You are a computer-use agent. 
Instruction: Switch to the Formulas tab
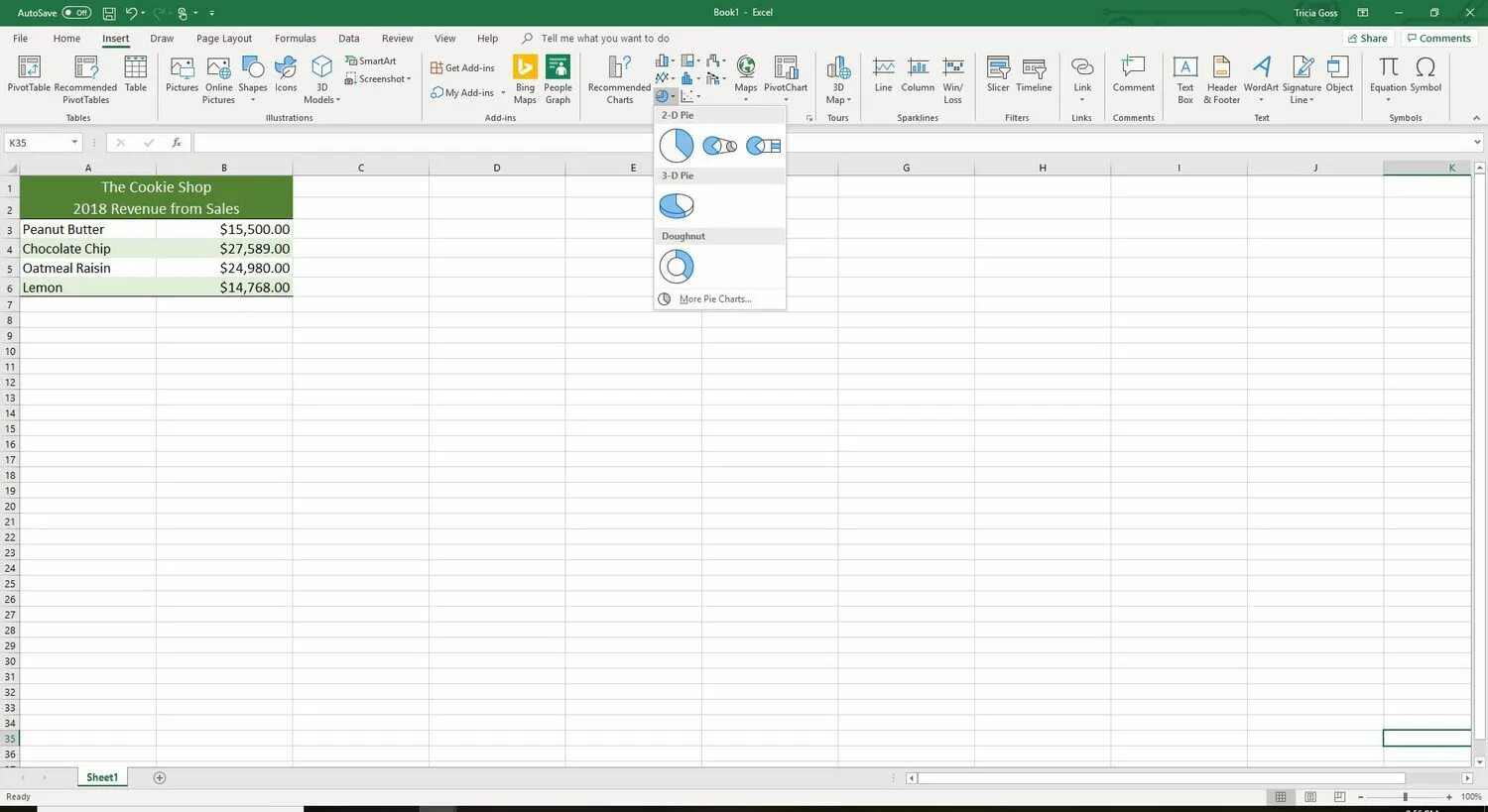coord(296,39)
